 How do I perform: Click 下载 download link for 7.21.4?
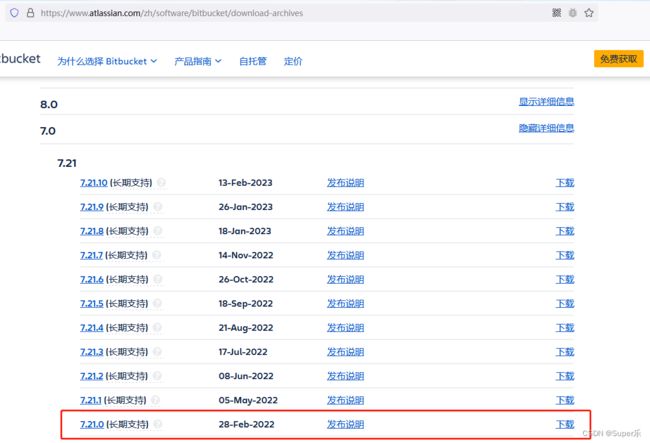[565, 328]
